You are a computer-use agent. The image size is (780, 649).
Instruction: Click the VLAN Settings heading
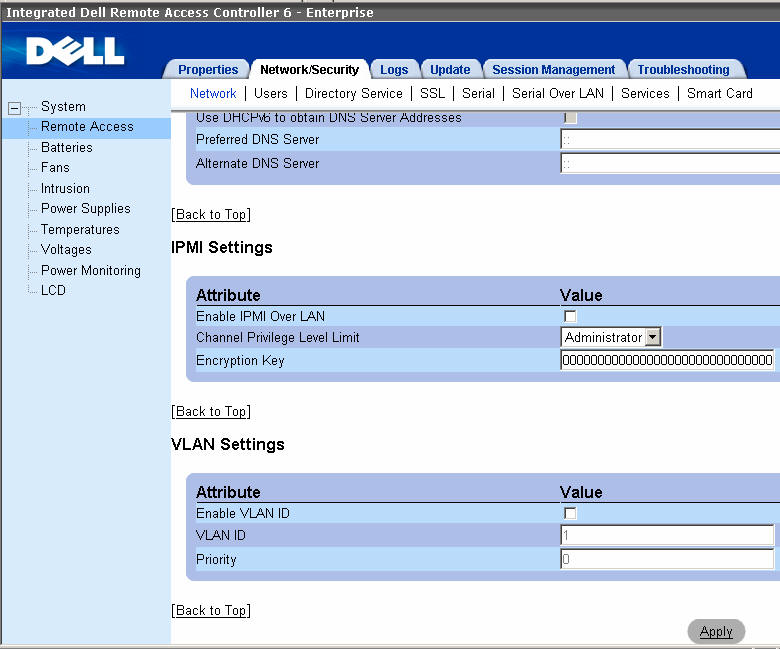pyautogui.click(x=227, y=444)
